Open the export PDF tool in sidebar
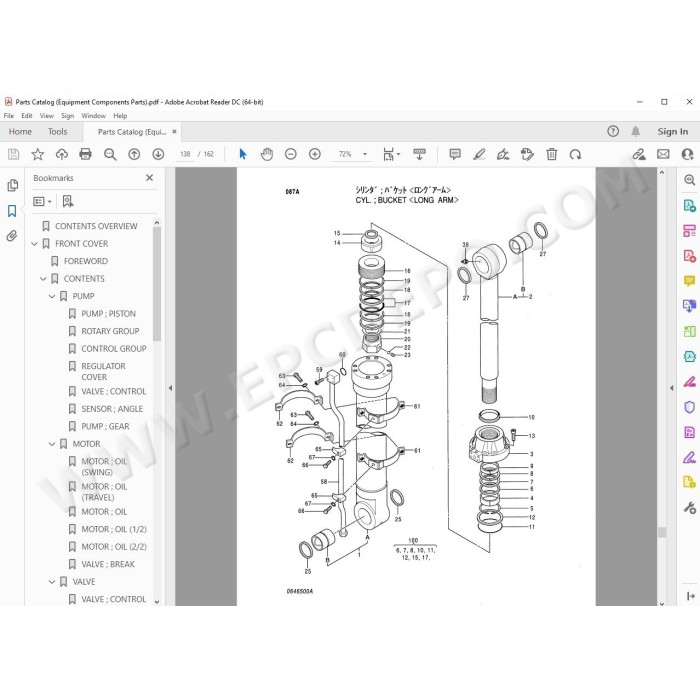This screenshot has width=700, height=700. pyautogui.click(x=689, y=205)
